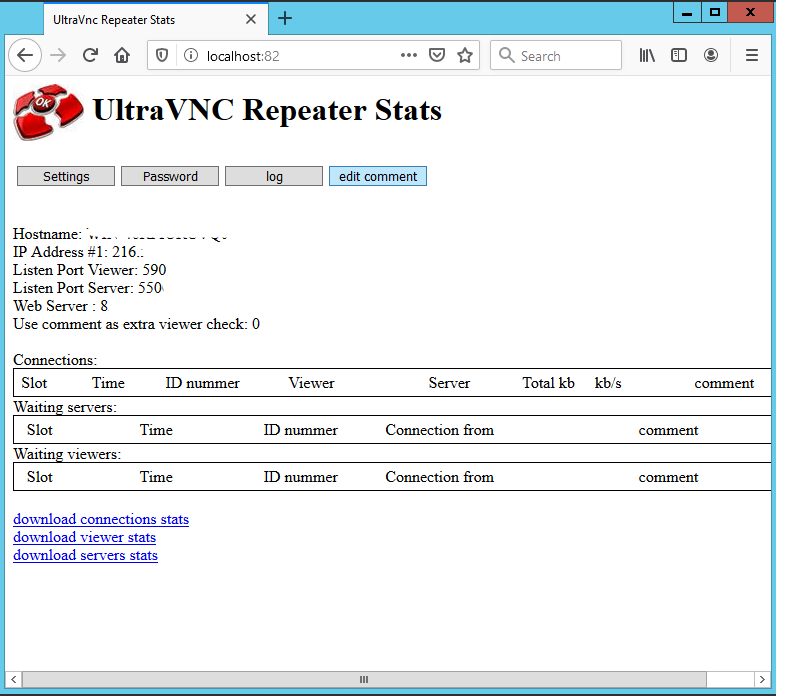Click the 'Listen Port Viewer' line
Image resolution: width=800 pixels, height=696 pixels.
(90, 270)
